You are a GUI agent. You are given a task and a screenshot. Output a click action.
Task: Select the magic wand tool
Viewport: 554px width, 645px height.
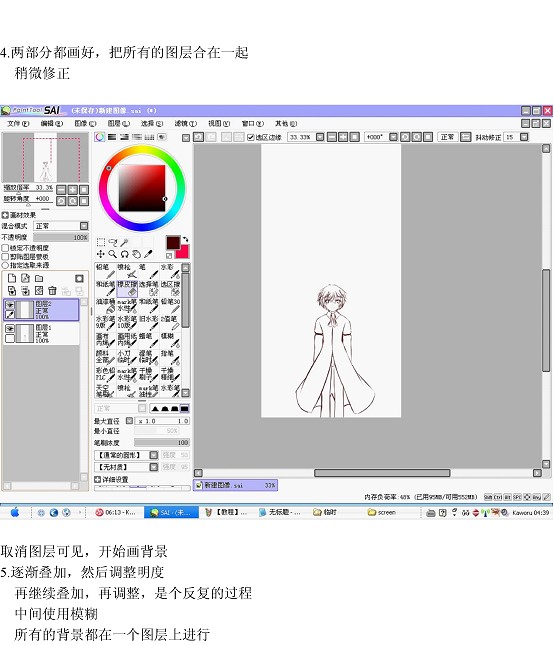pyautogui.click(x=124, y=242)
